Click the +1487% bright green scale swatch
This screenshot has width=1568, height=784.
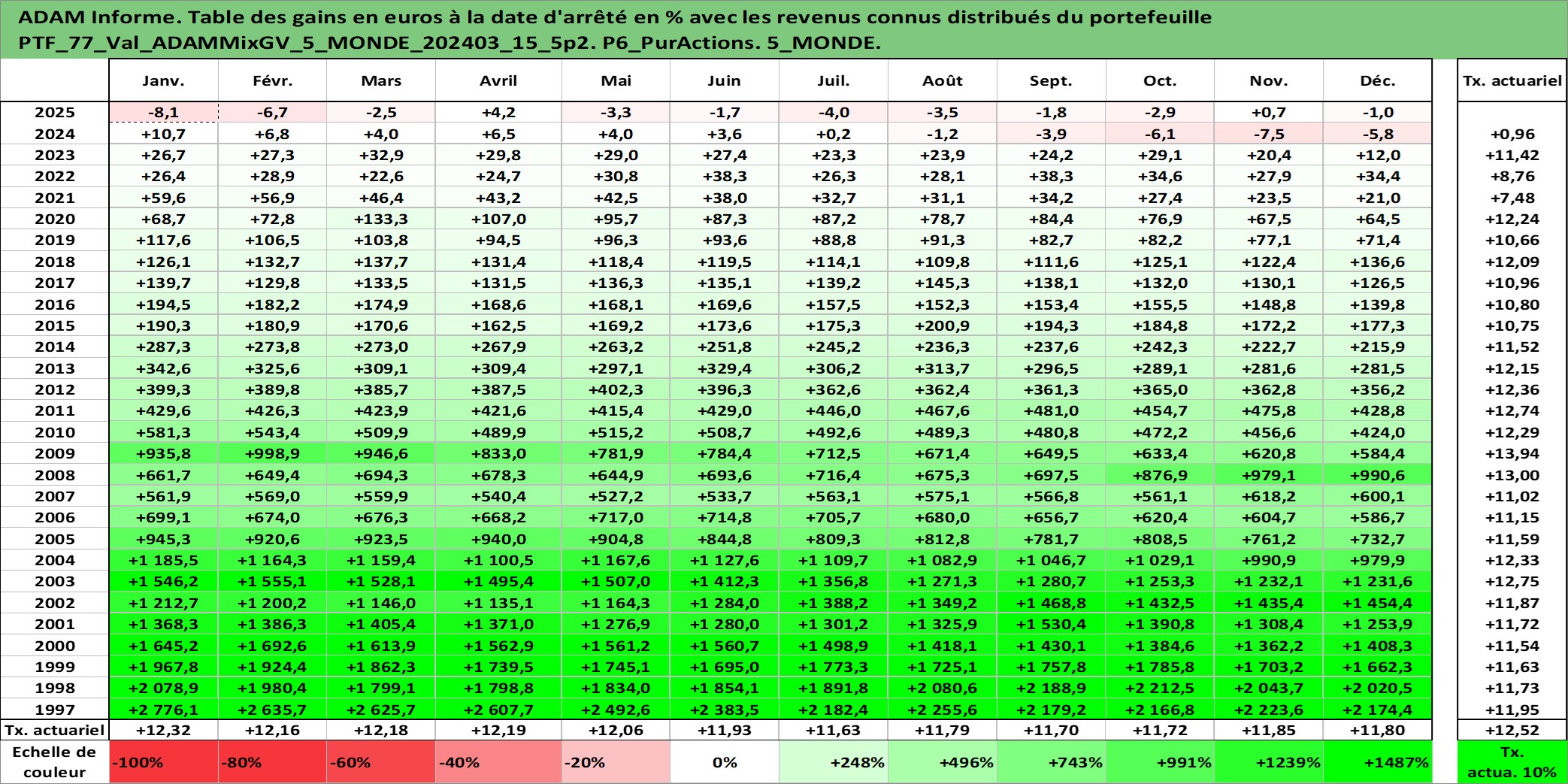coord(1377,762)
